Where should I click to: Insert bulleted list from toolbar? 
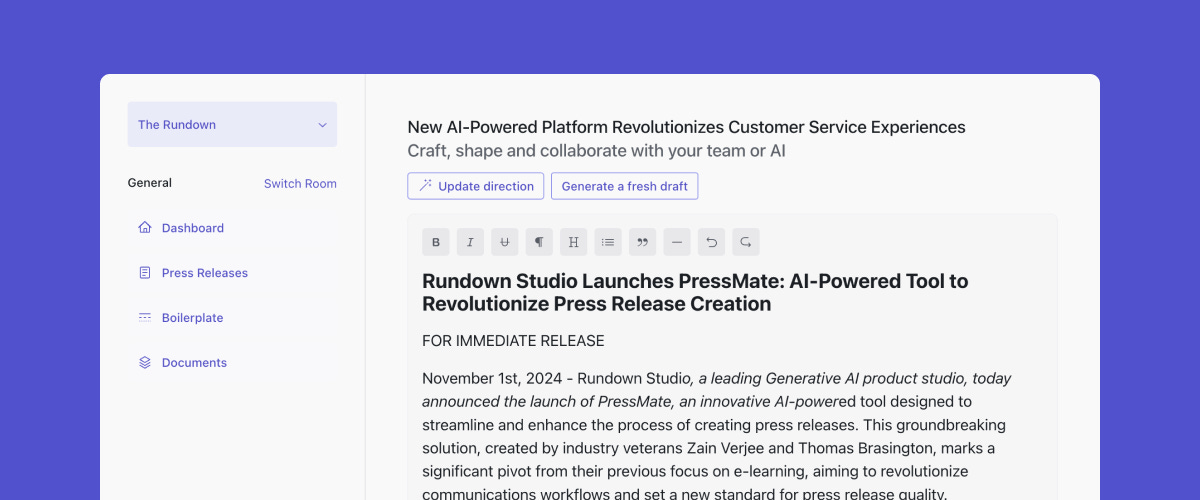coord(608,242)
